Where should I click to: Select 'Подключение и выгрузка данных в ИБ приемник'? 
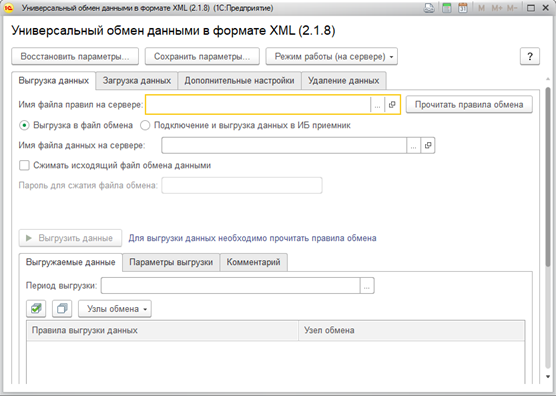coord(145,125)
